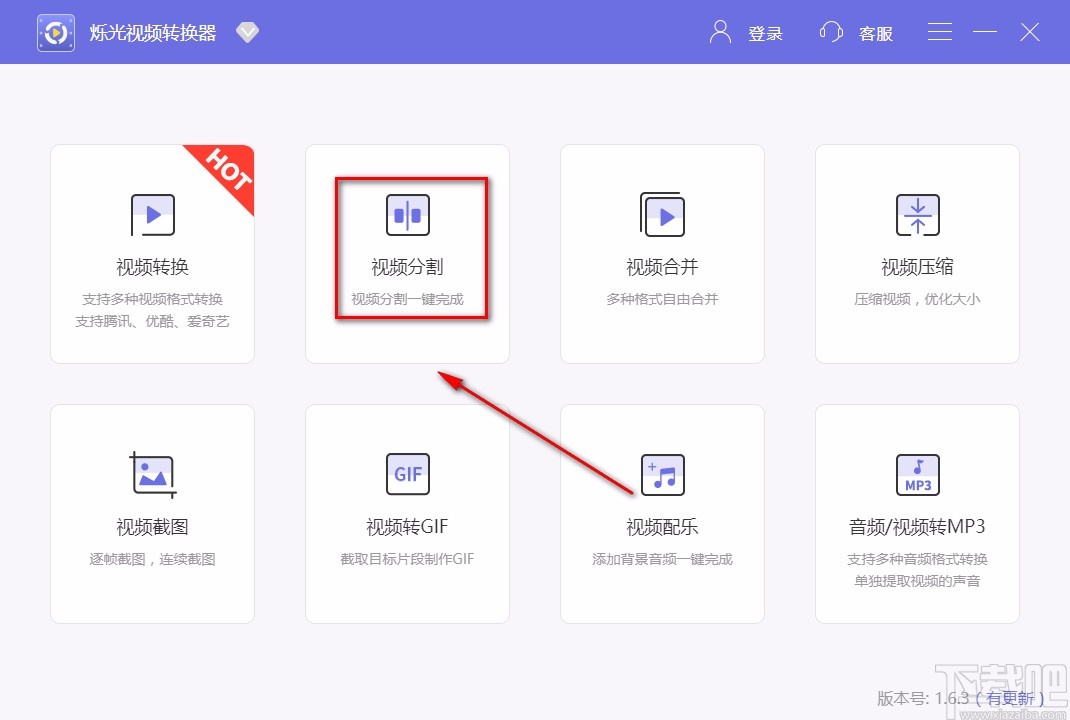This screenshot has width=1070, height=720.
Task: Open the 视频配乐 background music tool
Action: click(662, 513)
